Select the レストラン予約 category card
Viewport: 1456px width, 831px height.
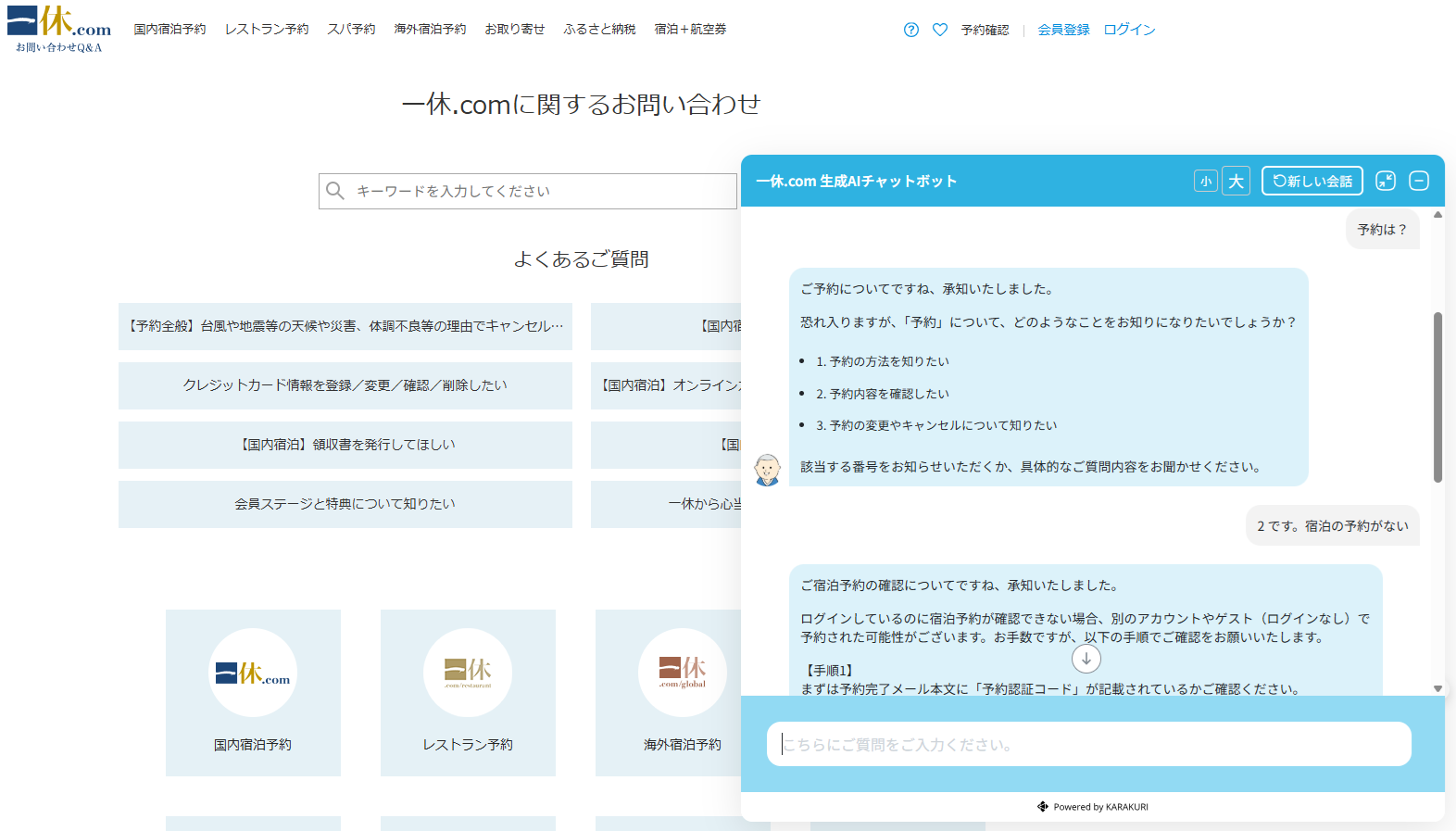[x=468, y=693]
